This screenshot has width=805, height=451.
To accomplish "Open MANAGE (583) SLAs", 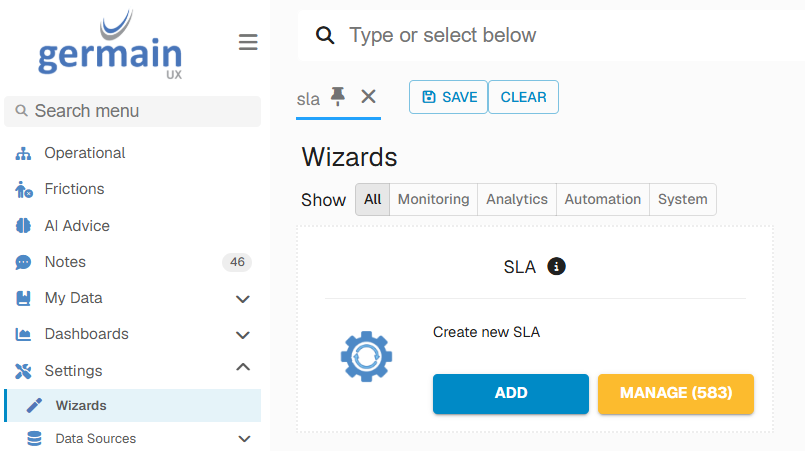I will pyautogui.click(x=676, y=393).
